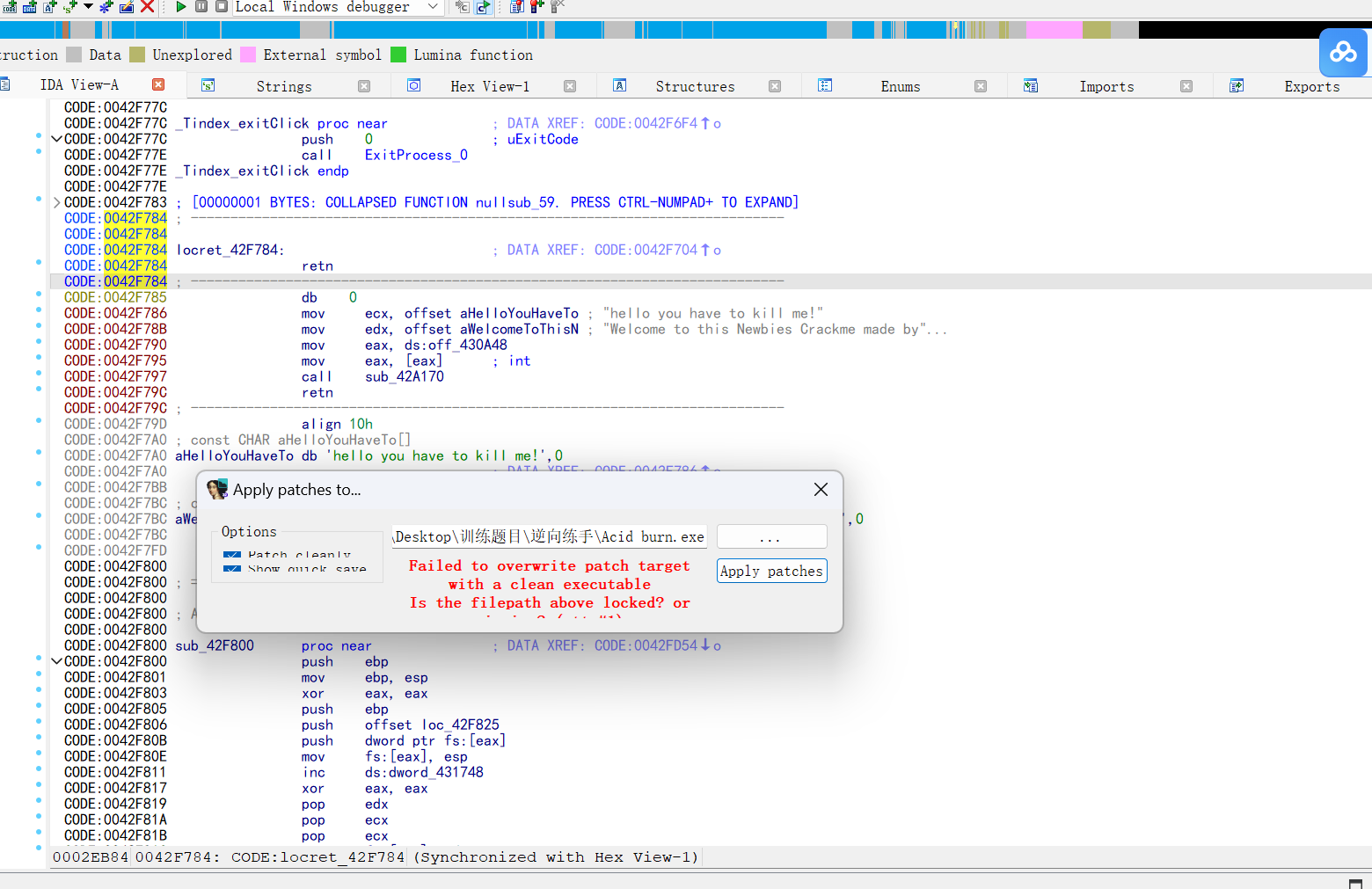
Task: Click the Acid burn.exe file path field
Action: pos(550,536)
